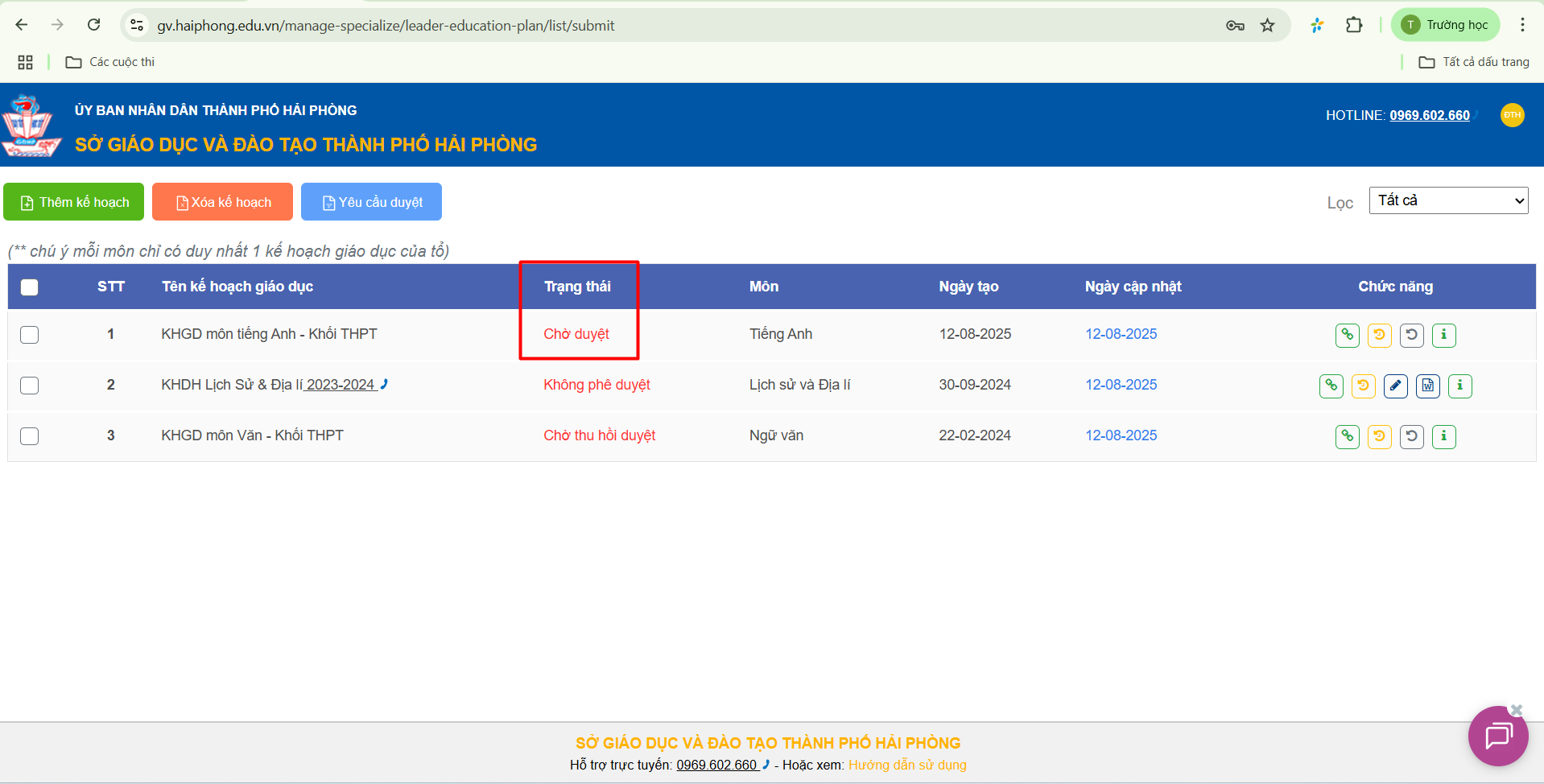Image resolution: width=1544 pixels, height=784 pixels.
Task: Open the Chrome three-dot menu
Action: pos(1521,26)
